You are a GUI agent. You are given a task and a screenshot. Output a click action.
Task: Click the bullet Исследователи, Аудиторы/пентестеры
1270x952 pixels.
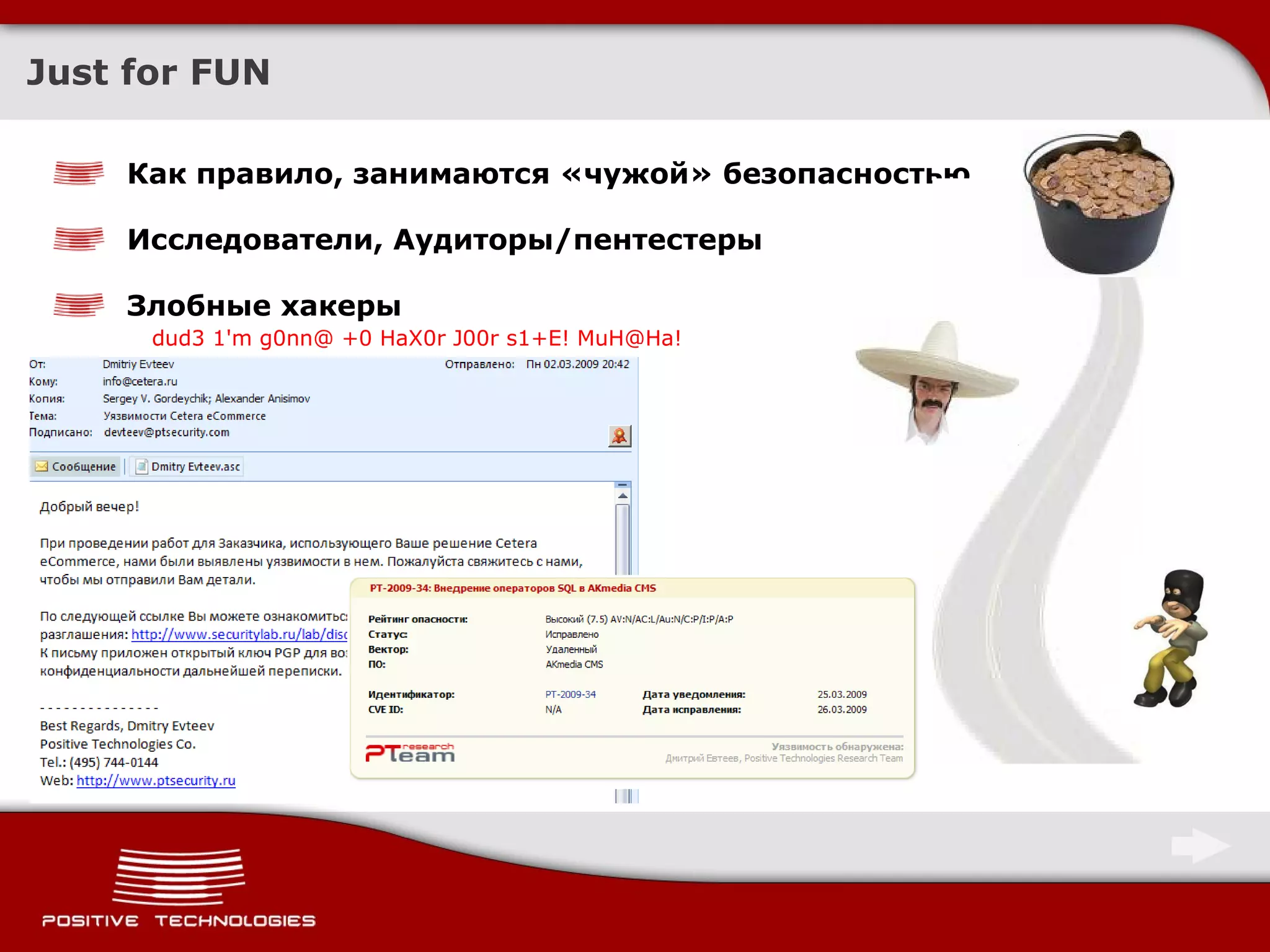(445, 239)
